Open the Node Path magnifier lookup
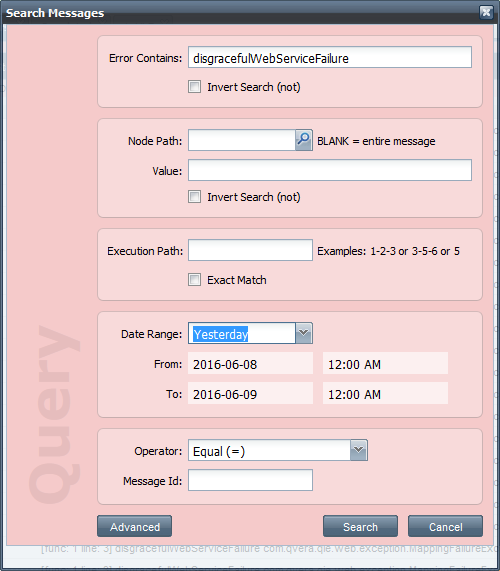The height and width of the screenshot is (571, 500). [x=303, y=140]
